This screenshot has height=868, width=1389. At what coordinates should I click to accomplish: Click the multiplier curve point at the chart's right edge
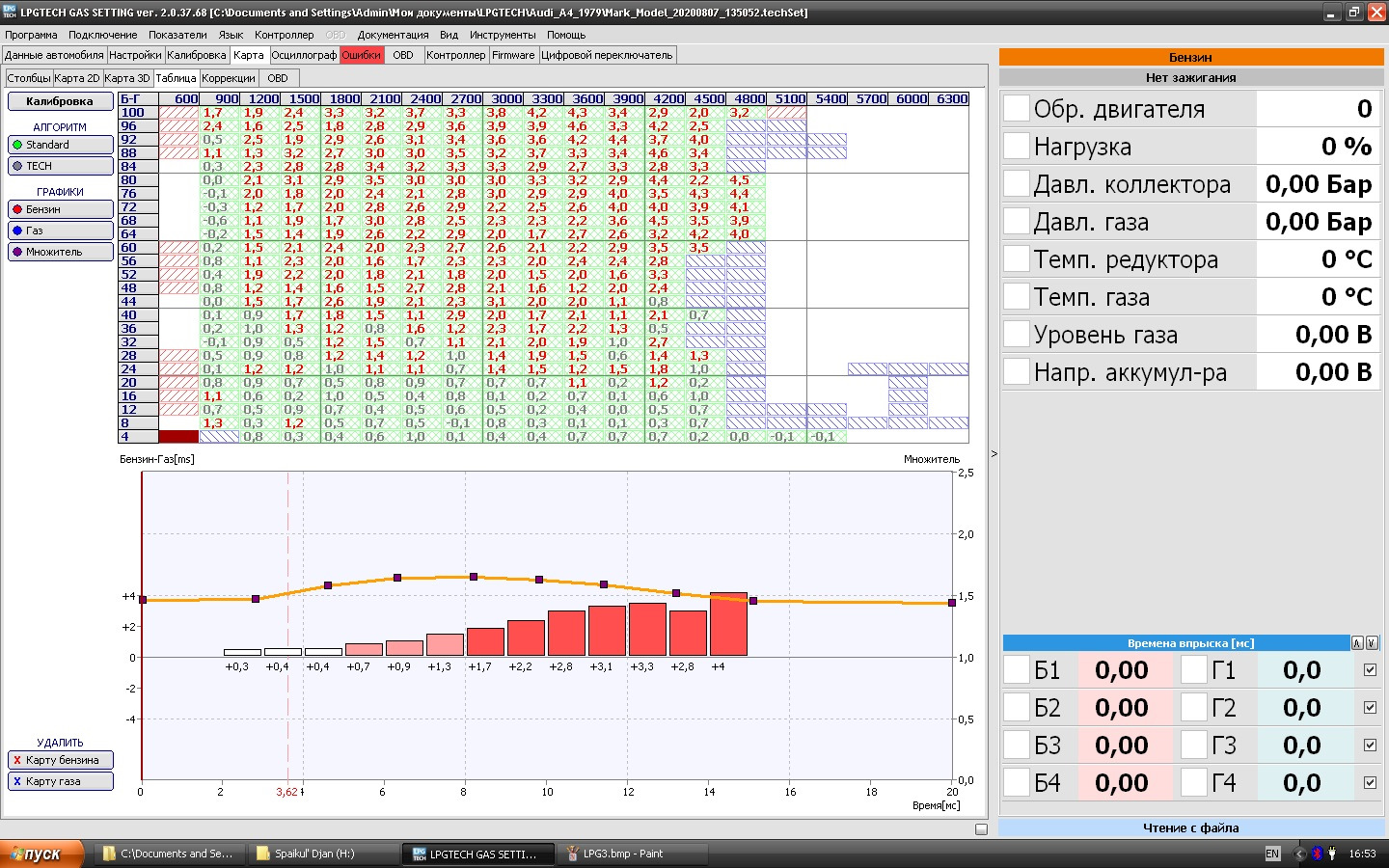tap(952, 603)
